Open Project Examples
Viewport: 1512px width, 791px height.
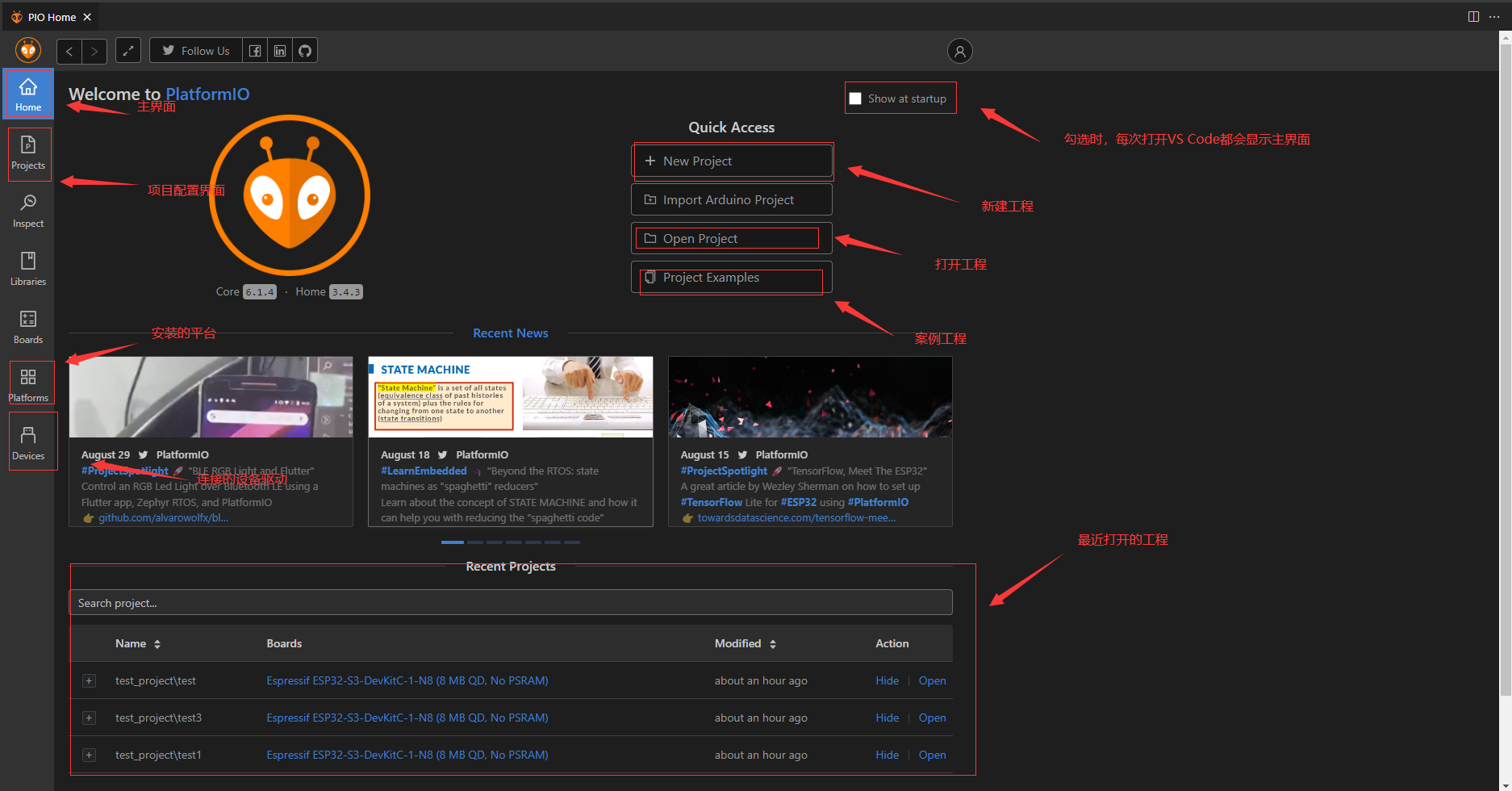coord(731,277)
